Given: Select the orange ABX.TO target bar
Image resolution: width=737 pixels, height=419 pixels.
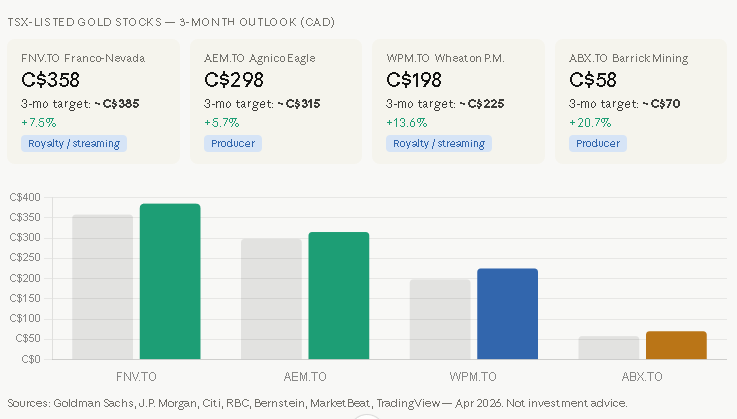Looking at the screenshot, I should (676, 345).
